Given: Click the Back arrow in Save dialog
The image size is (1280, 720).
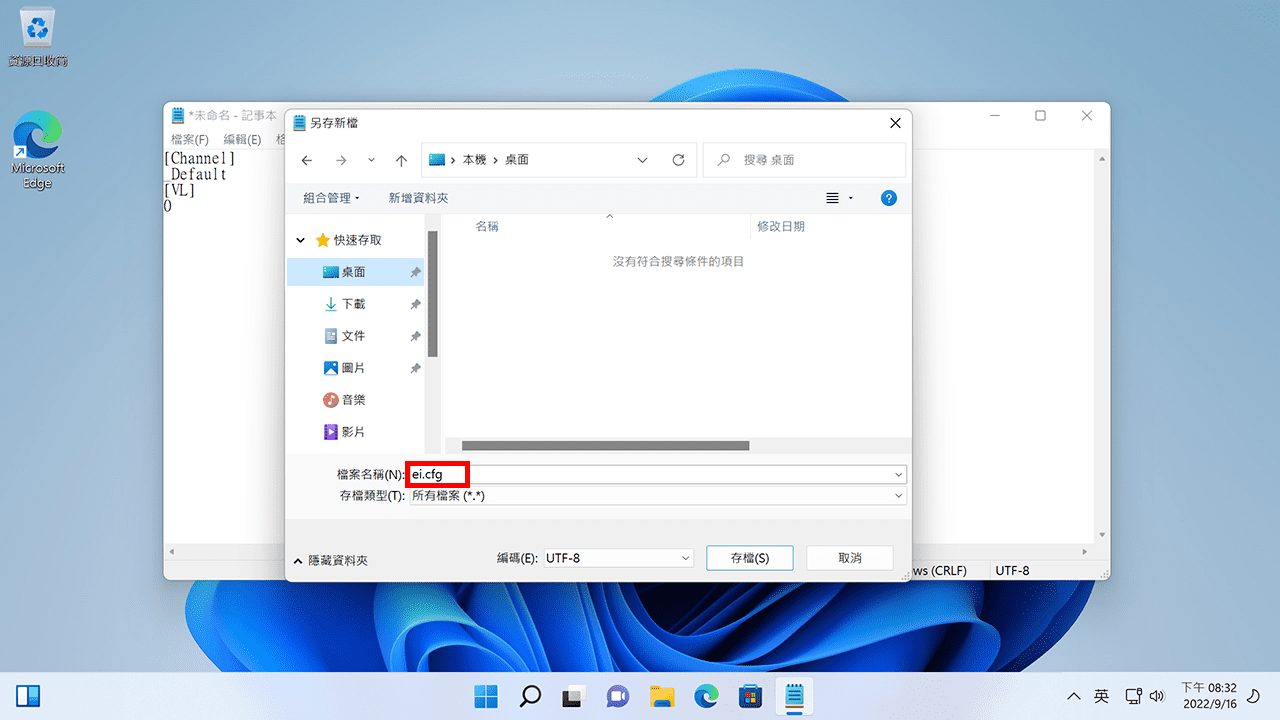Looking at the screenshot, I should click(x=307, y=160).
